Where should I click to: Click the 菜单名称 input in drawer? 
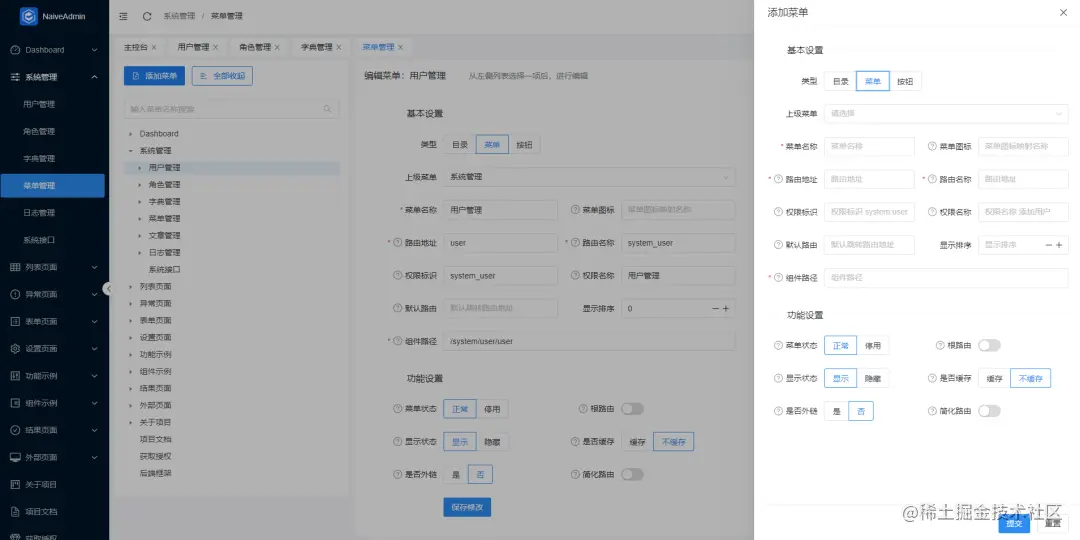pos(869,146)
